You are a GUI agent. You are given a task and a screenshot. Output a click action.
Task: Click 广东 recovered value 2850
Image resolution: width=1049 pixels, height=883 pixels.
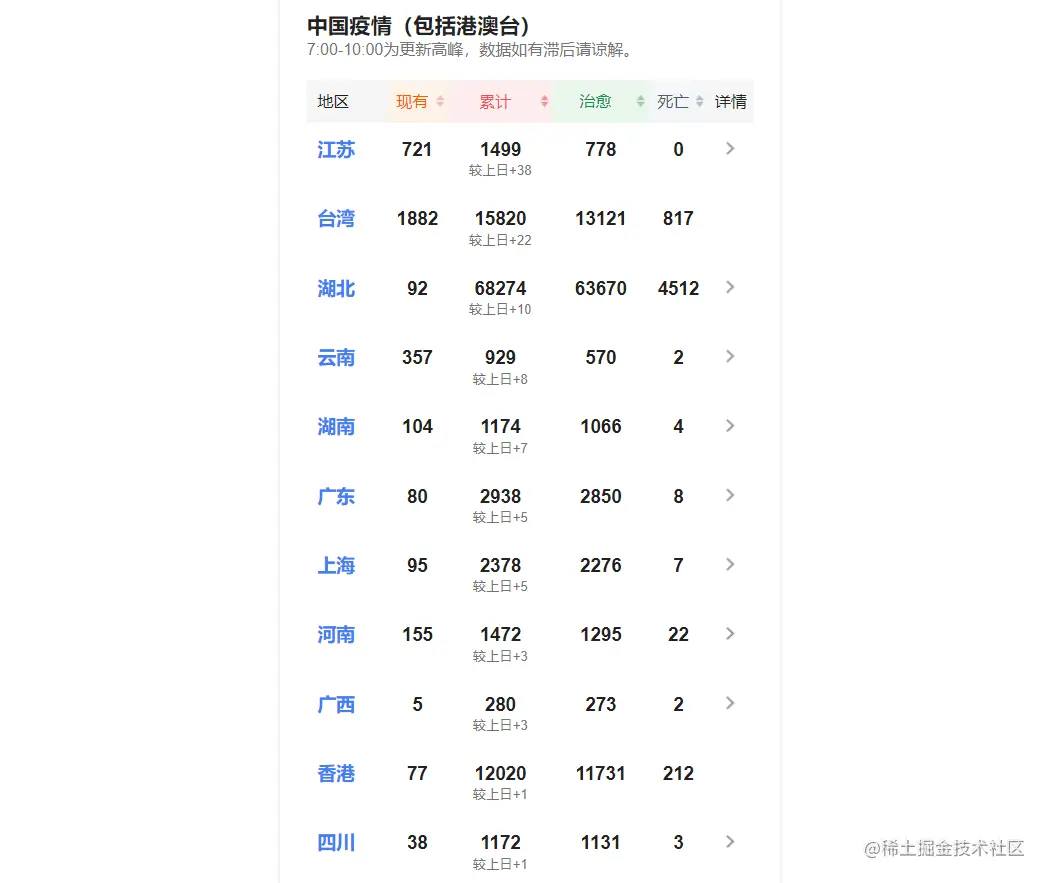tap(601, 496)
